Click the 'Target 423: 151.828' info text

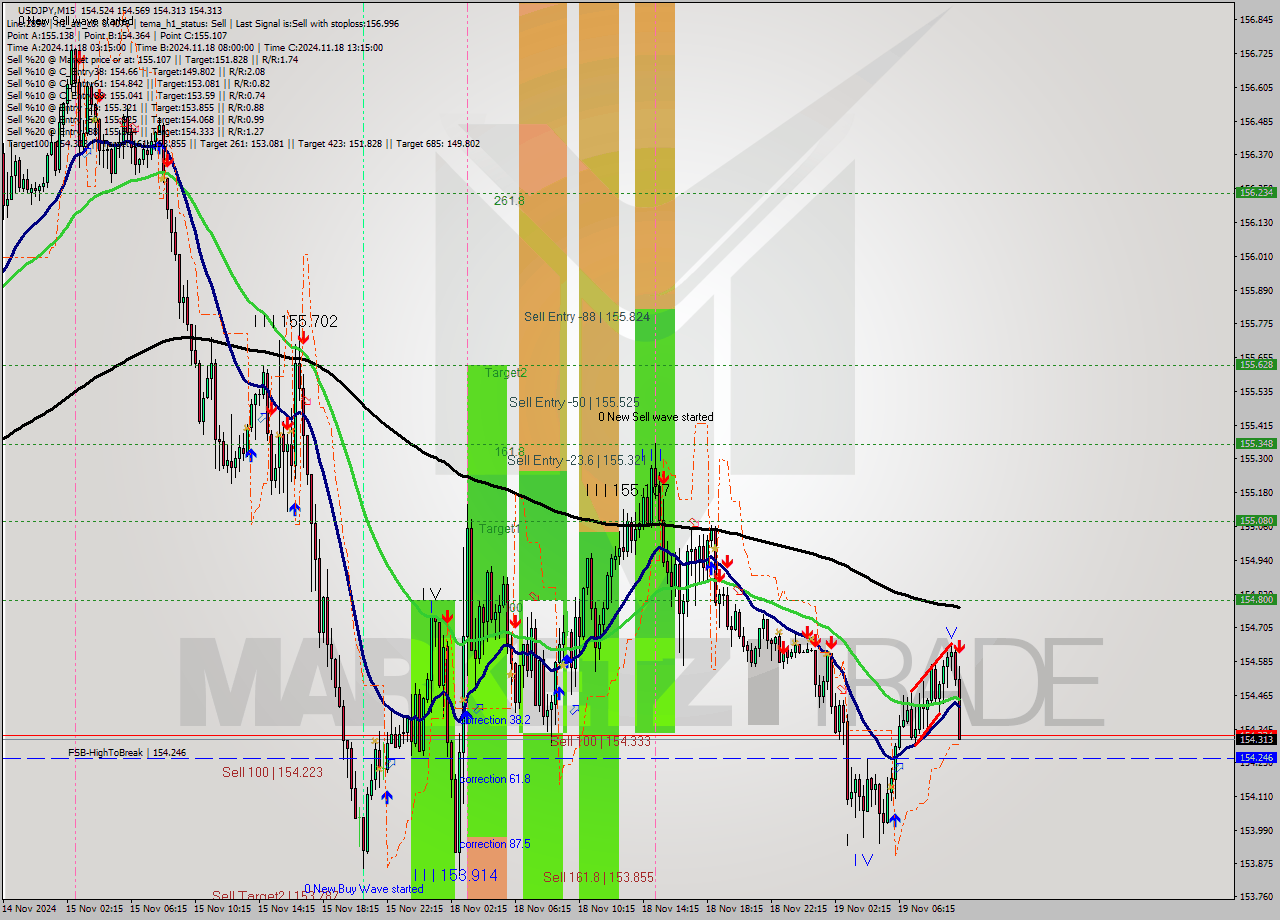[x=340, y=143]
